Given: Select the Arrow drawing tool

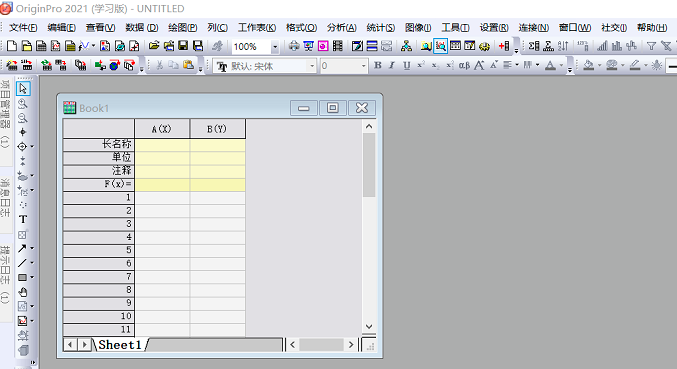Looking at the screenshot, I should pyautogui.click(x=22, y=249).
